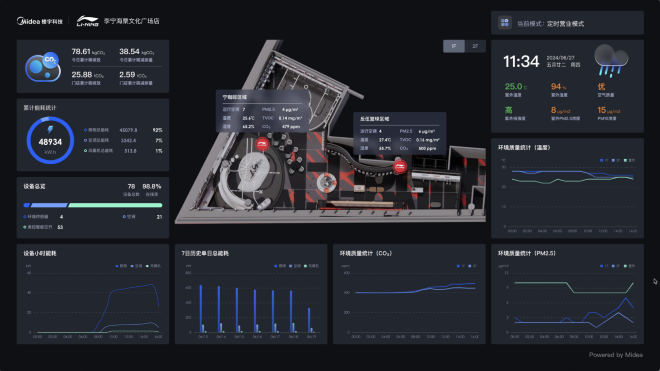This screenshot has height=371, width=660.
Task: Select the left red Li-Ning map marker
Action: pos(262,144)
